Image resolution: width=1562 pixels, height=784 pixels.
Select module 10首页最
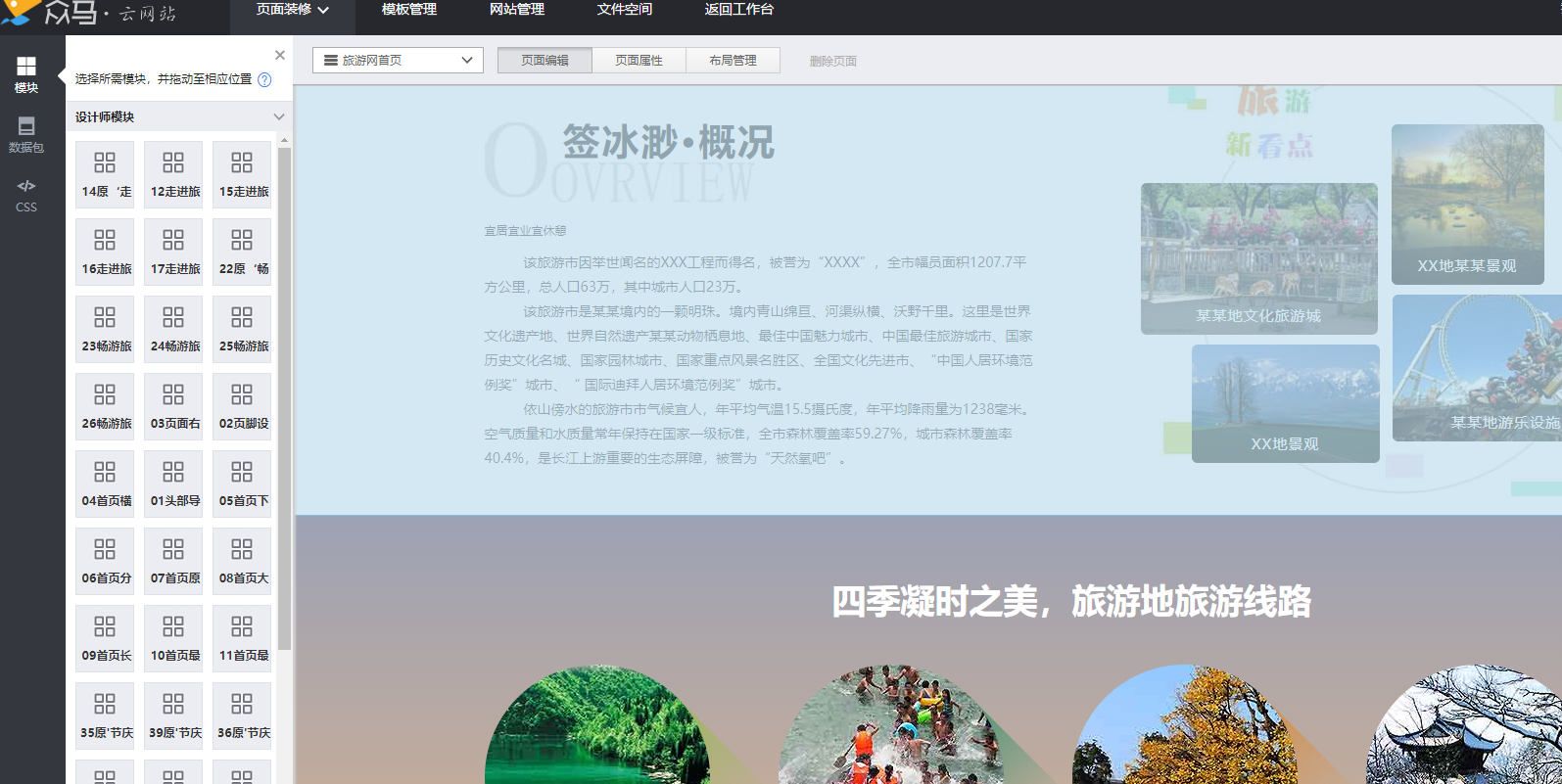point(173,638)
